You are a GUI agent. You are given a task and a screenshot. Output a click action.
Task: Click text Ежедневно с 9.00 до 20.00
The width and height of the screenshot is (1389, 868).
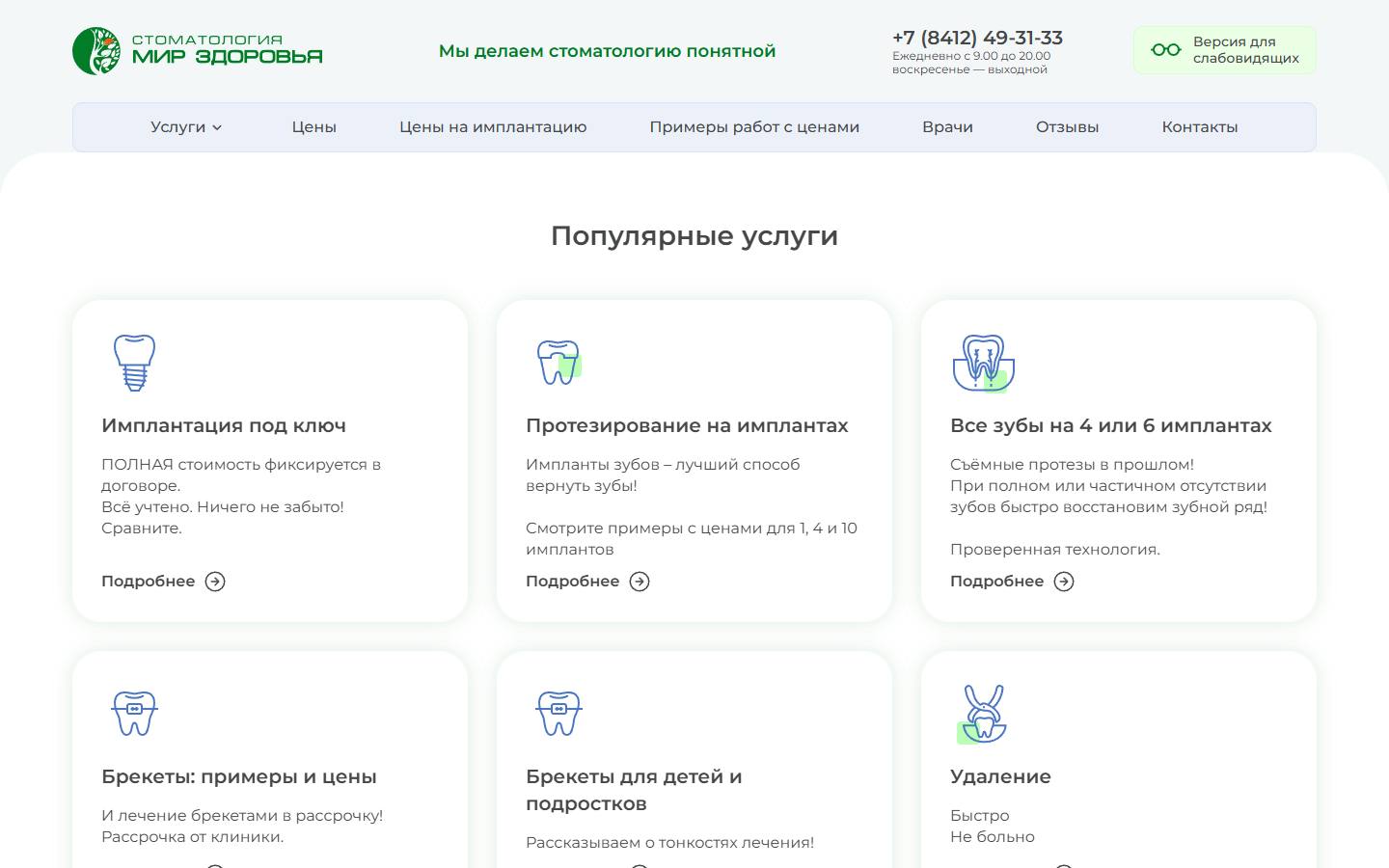click(971, 56)
